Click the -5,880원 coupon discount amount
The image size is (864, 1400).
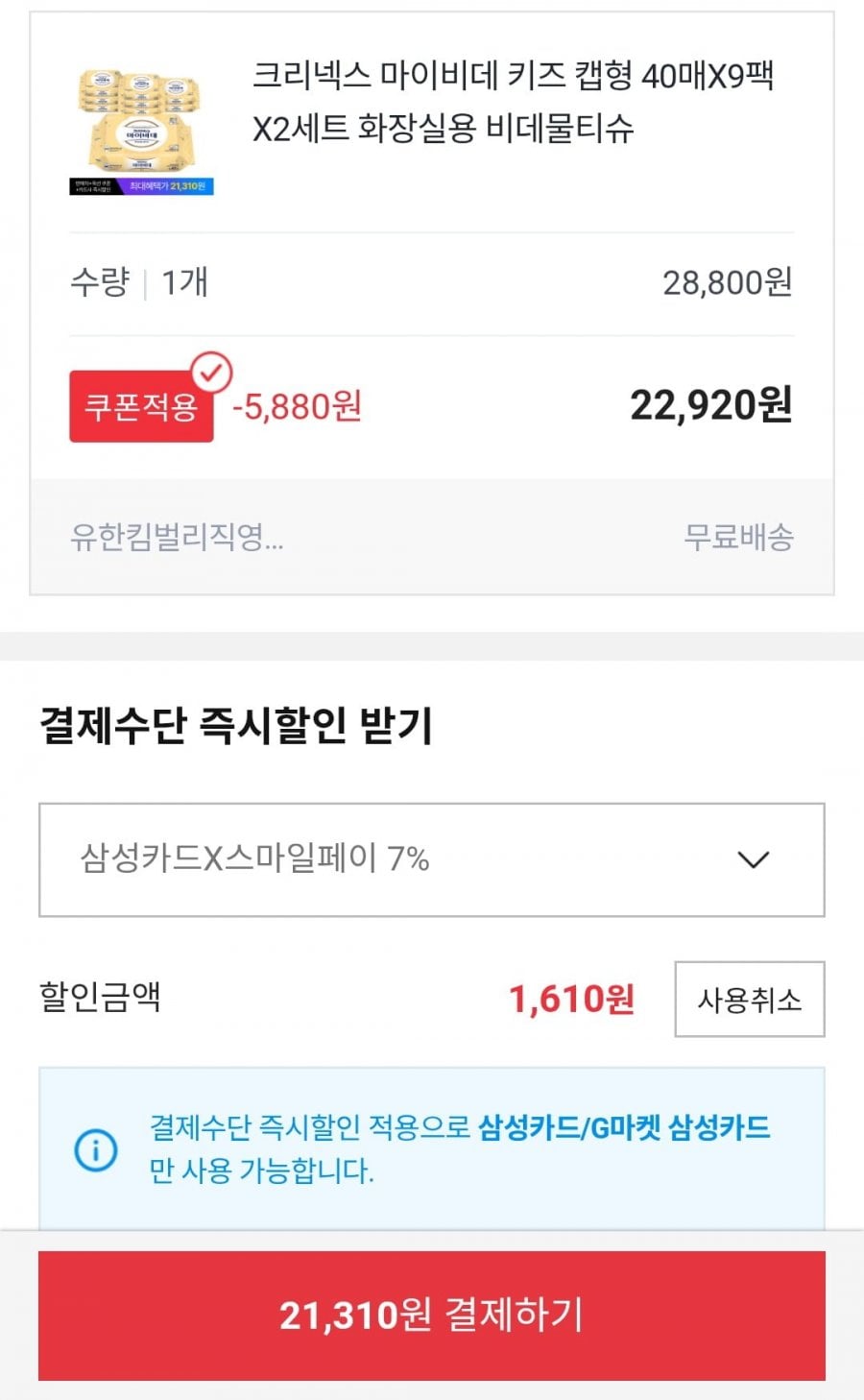(297, 407)
